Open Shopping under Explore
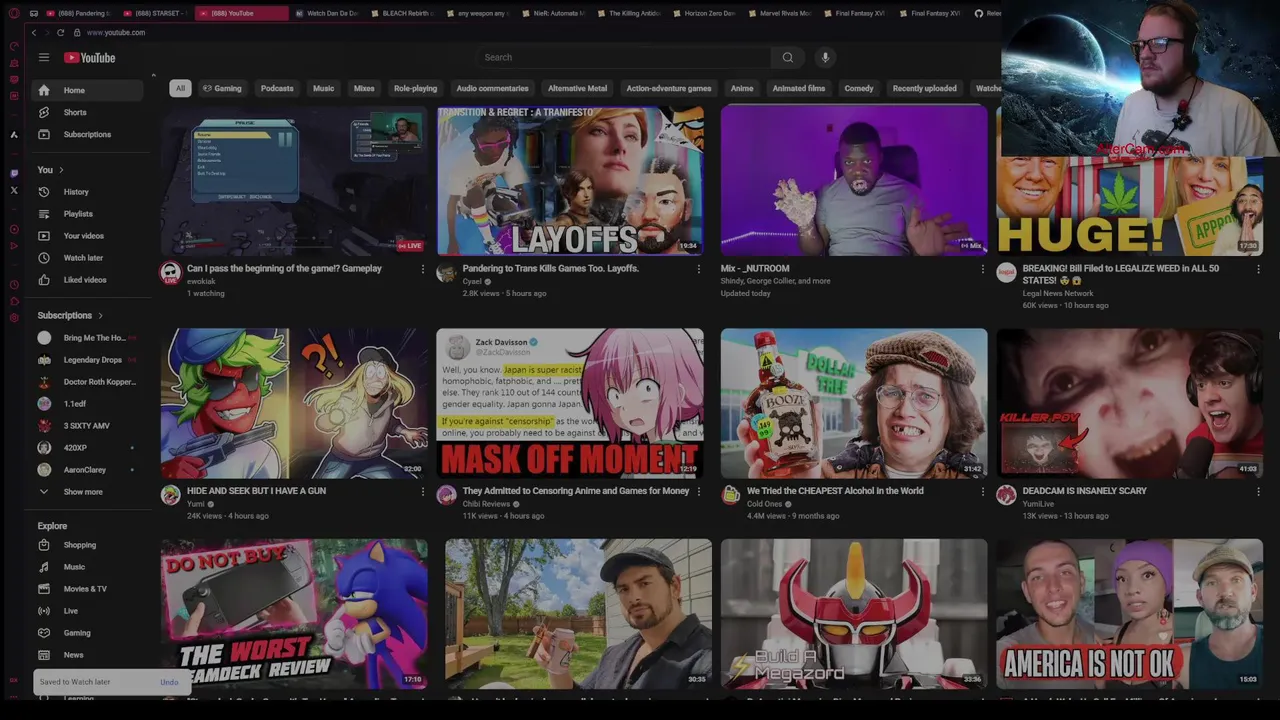1280x720 pixels. point(87,545)
